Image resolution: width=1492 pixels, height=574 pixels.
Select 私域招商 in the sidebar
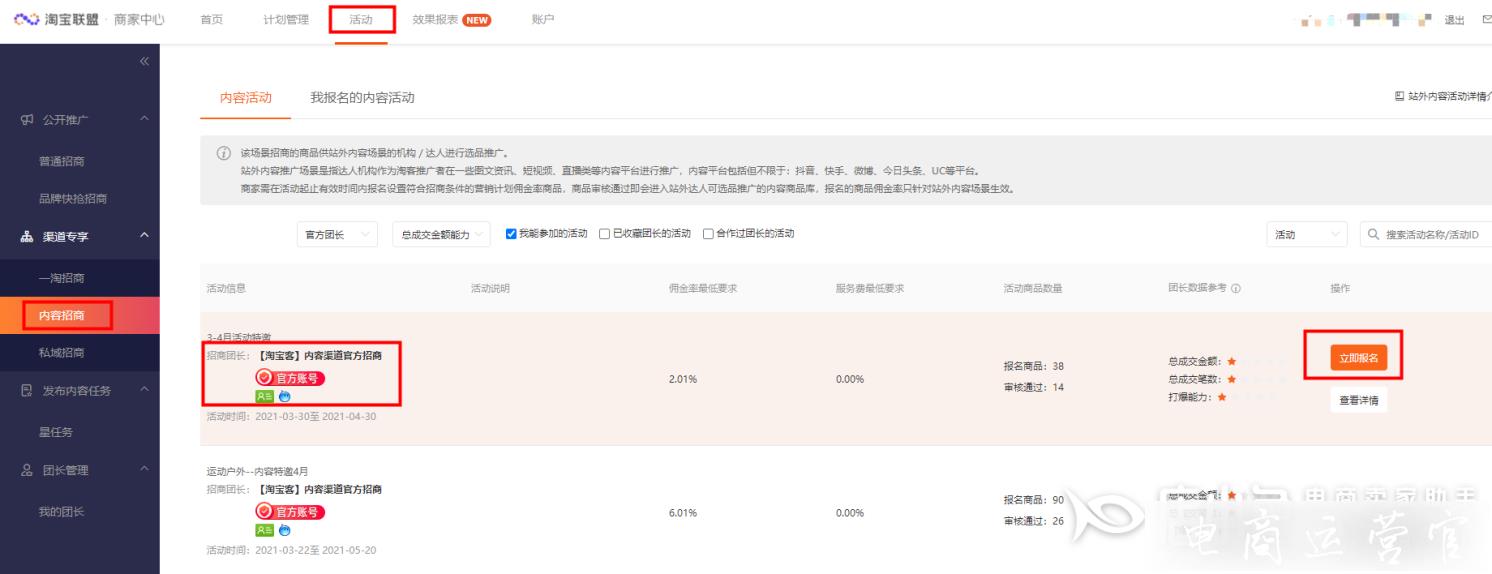coord(61,352)
